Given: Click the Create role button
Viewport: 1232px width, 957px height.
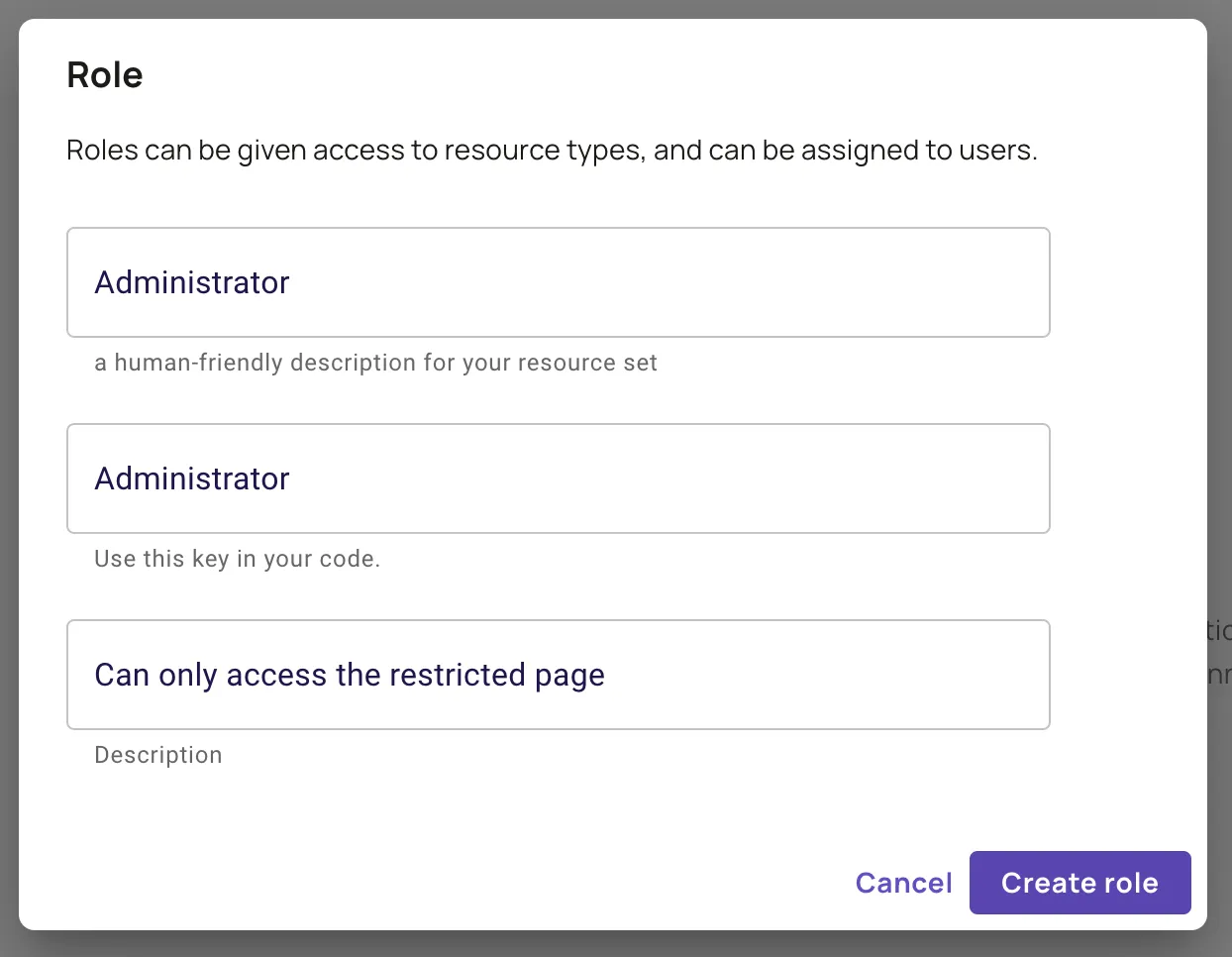Looking at the screenshot, I should click(1079, 883).
